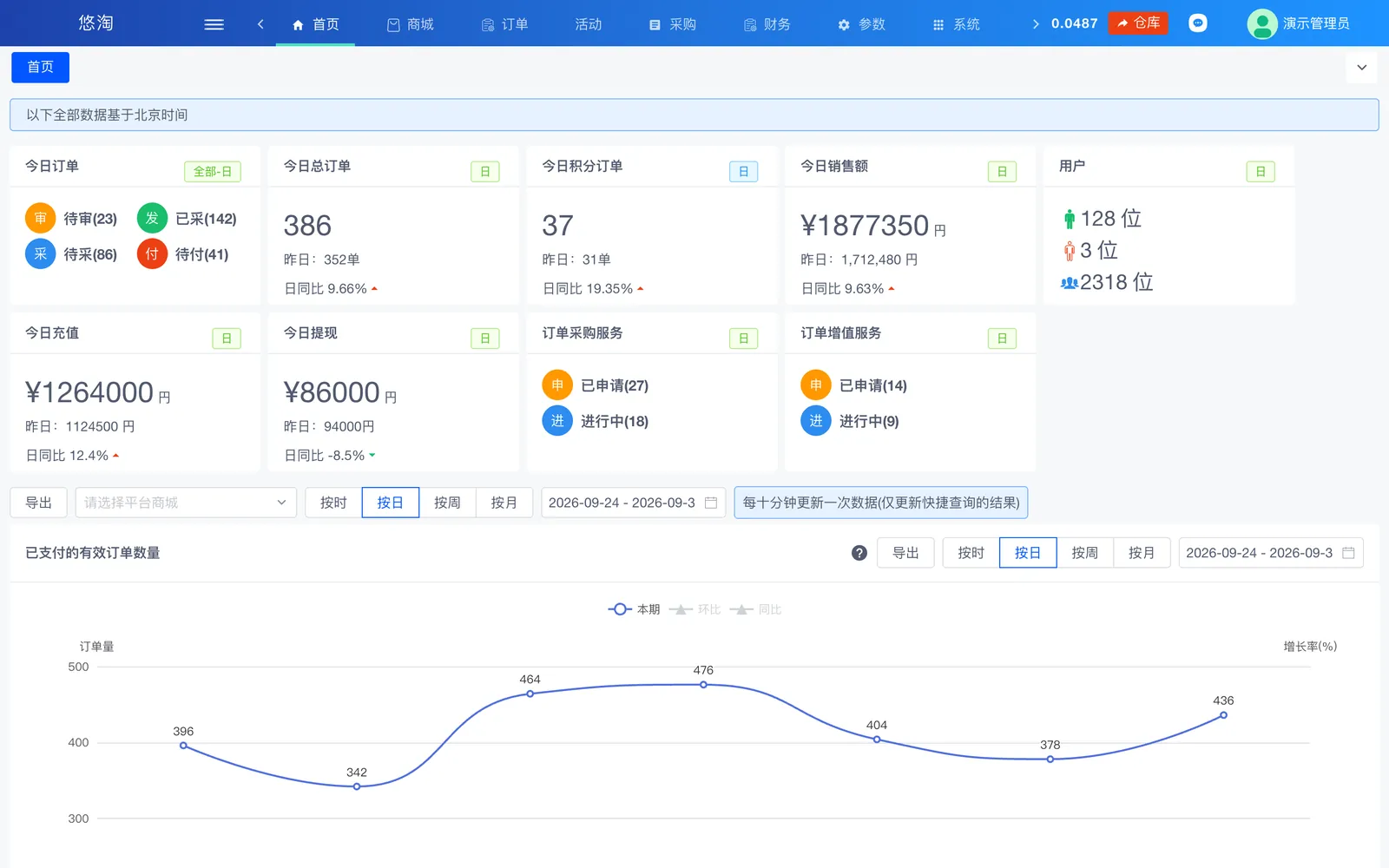Open the upper date range picker
The width and height of the screenshot is (1389, 868).
click(x=633, y=503)
